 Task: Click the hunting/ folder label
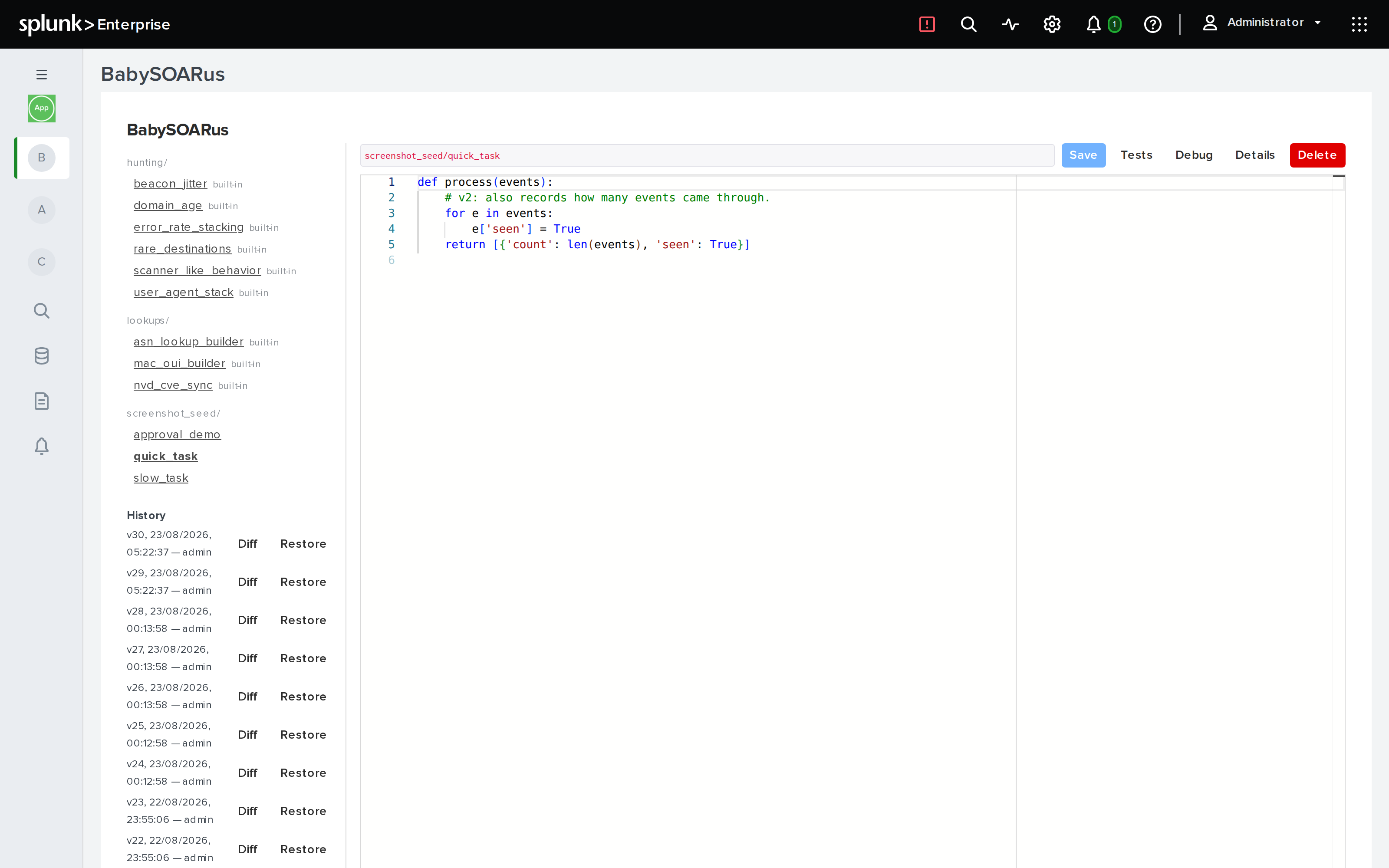point(147,162)
